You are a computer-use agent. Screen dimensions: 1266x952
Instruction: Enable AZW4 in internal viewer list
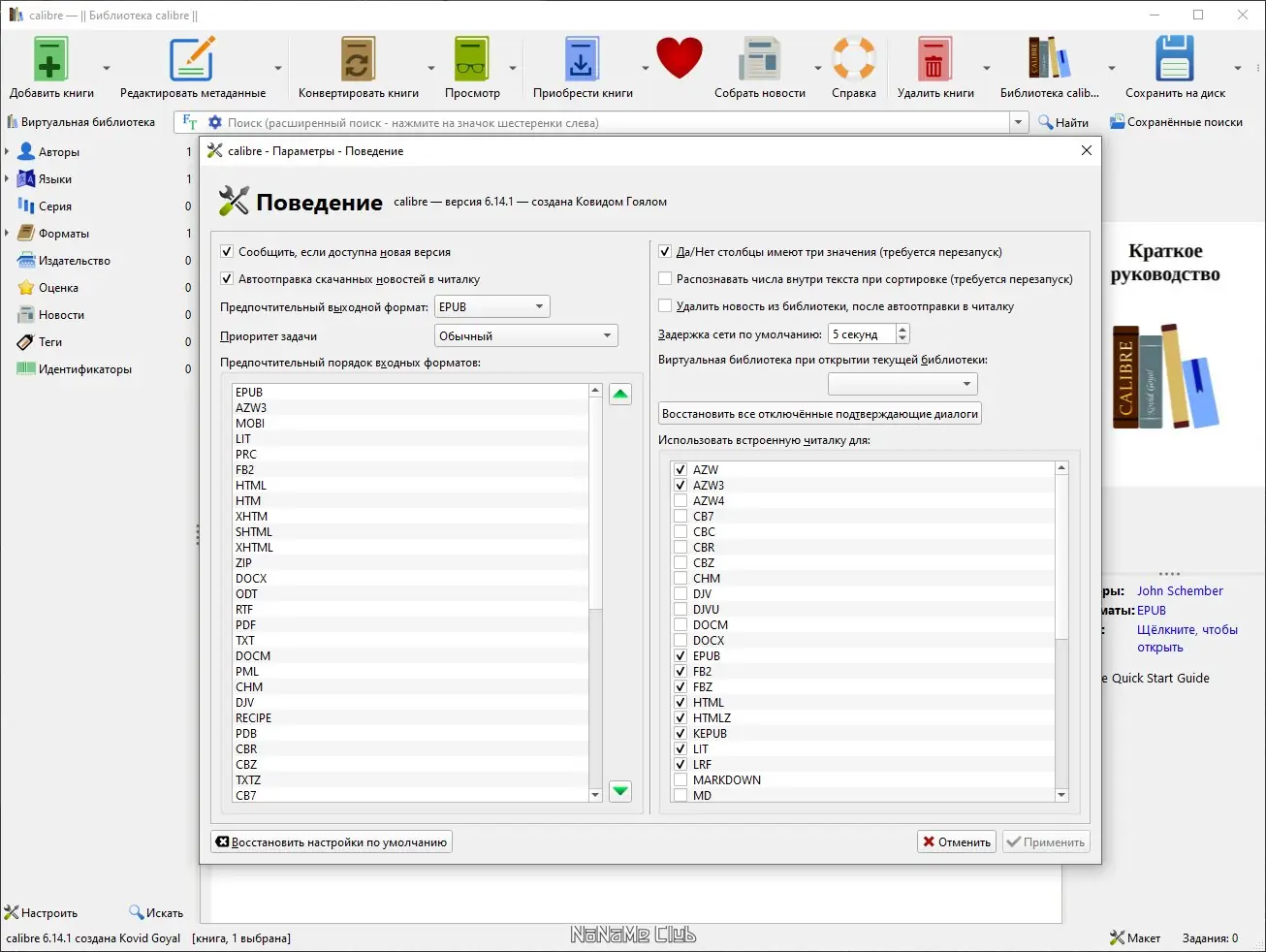coord(680,501)
